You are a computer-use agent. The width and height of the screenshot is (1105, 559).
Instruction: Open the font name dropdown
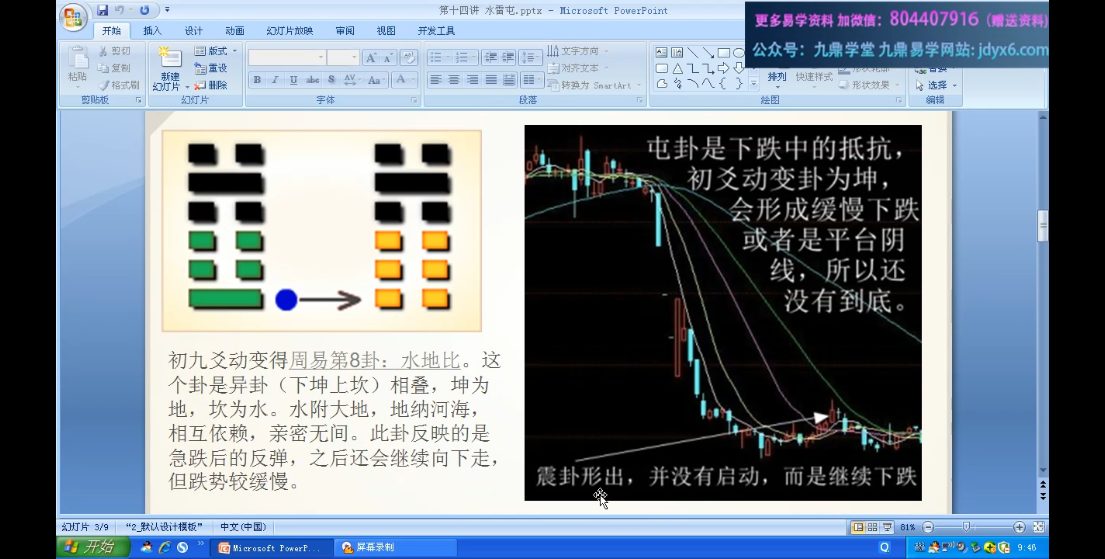pyautogui.click(x=321, y=58)
